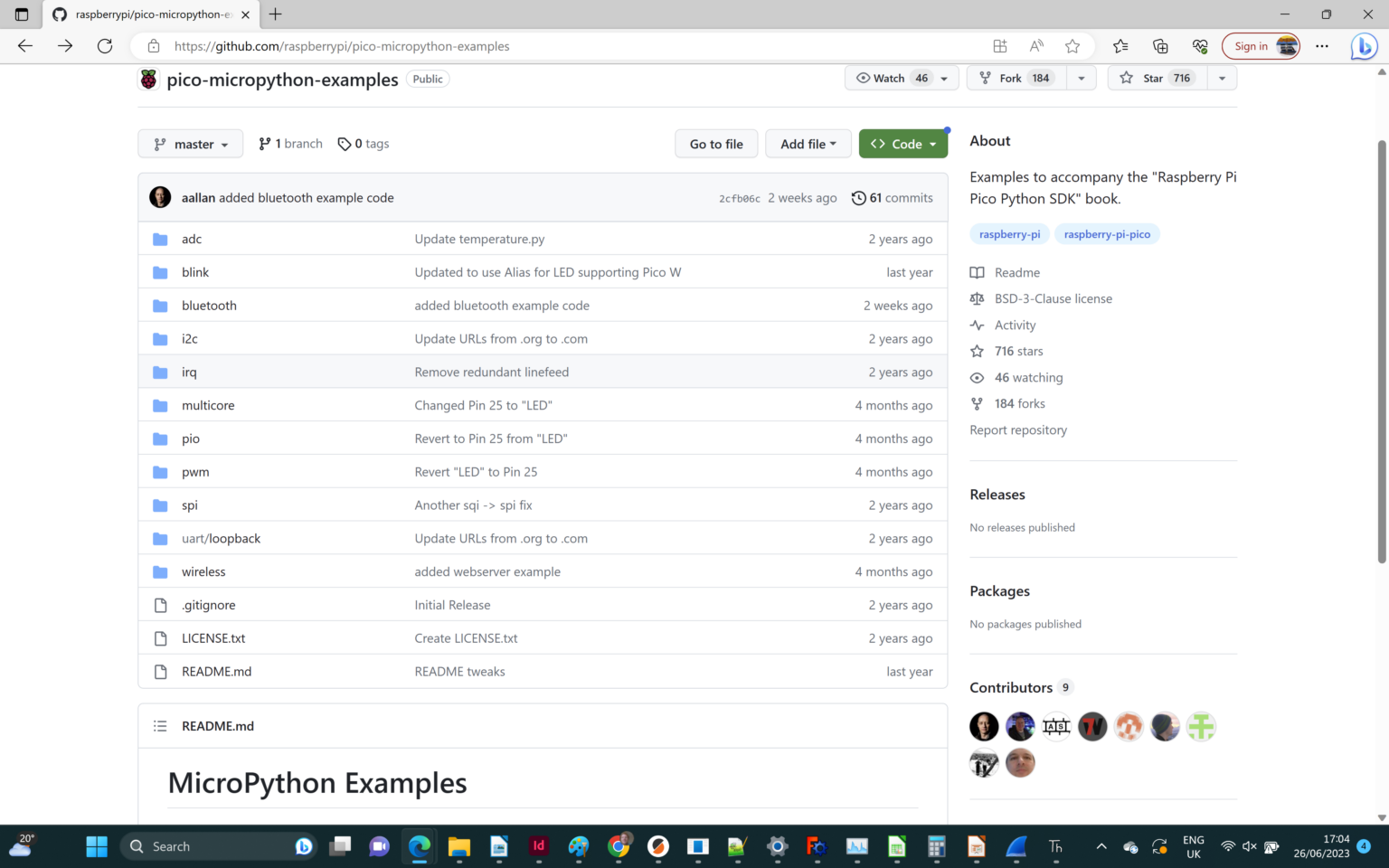This screenshot has width=1389, height=868.
Task: Open the green Code dropdown
Action: click(902, 144)
